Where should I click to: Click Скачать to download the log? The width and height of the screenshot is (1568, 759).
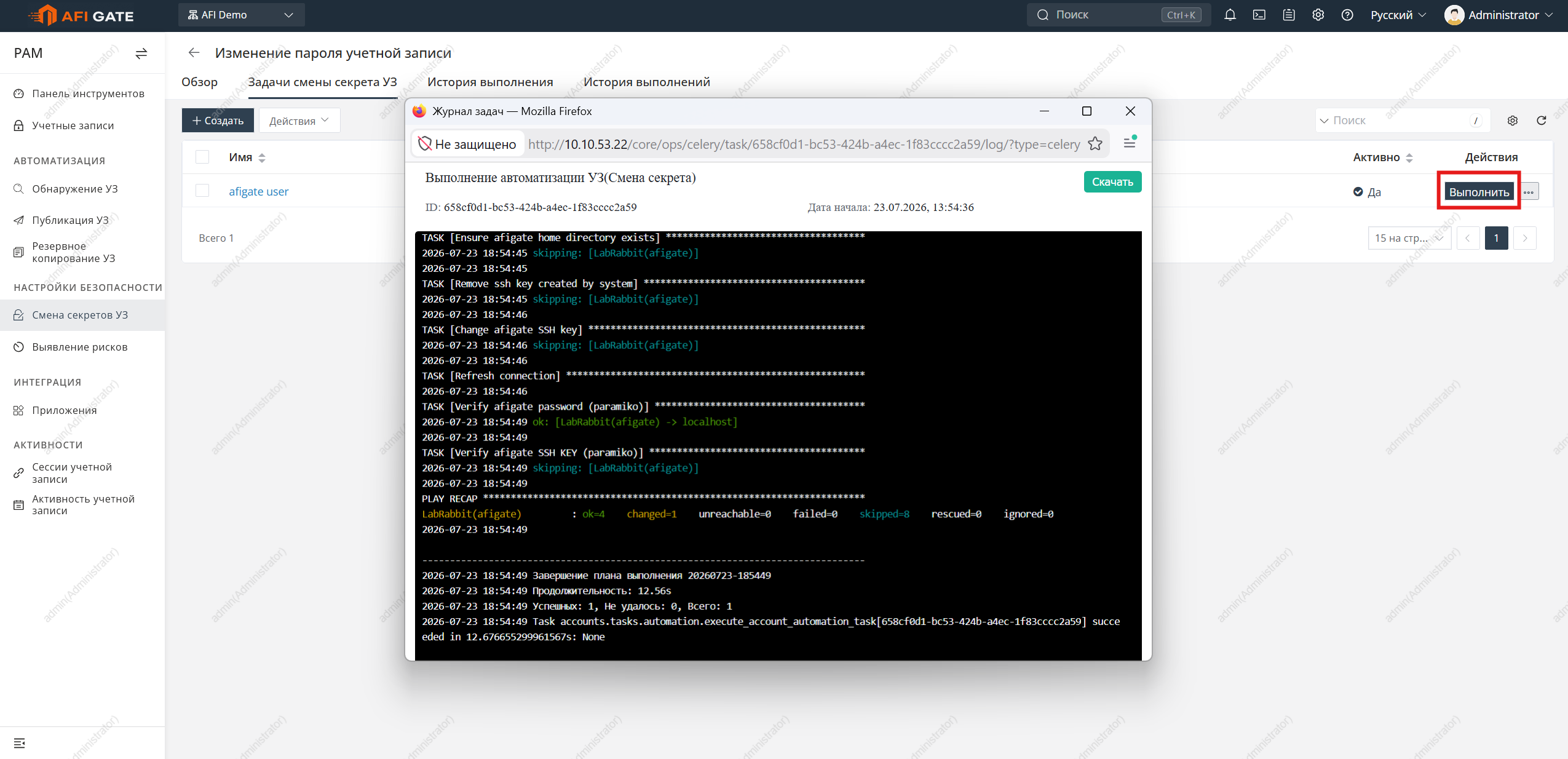click(1112, 181)
